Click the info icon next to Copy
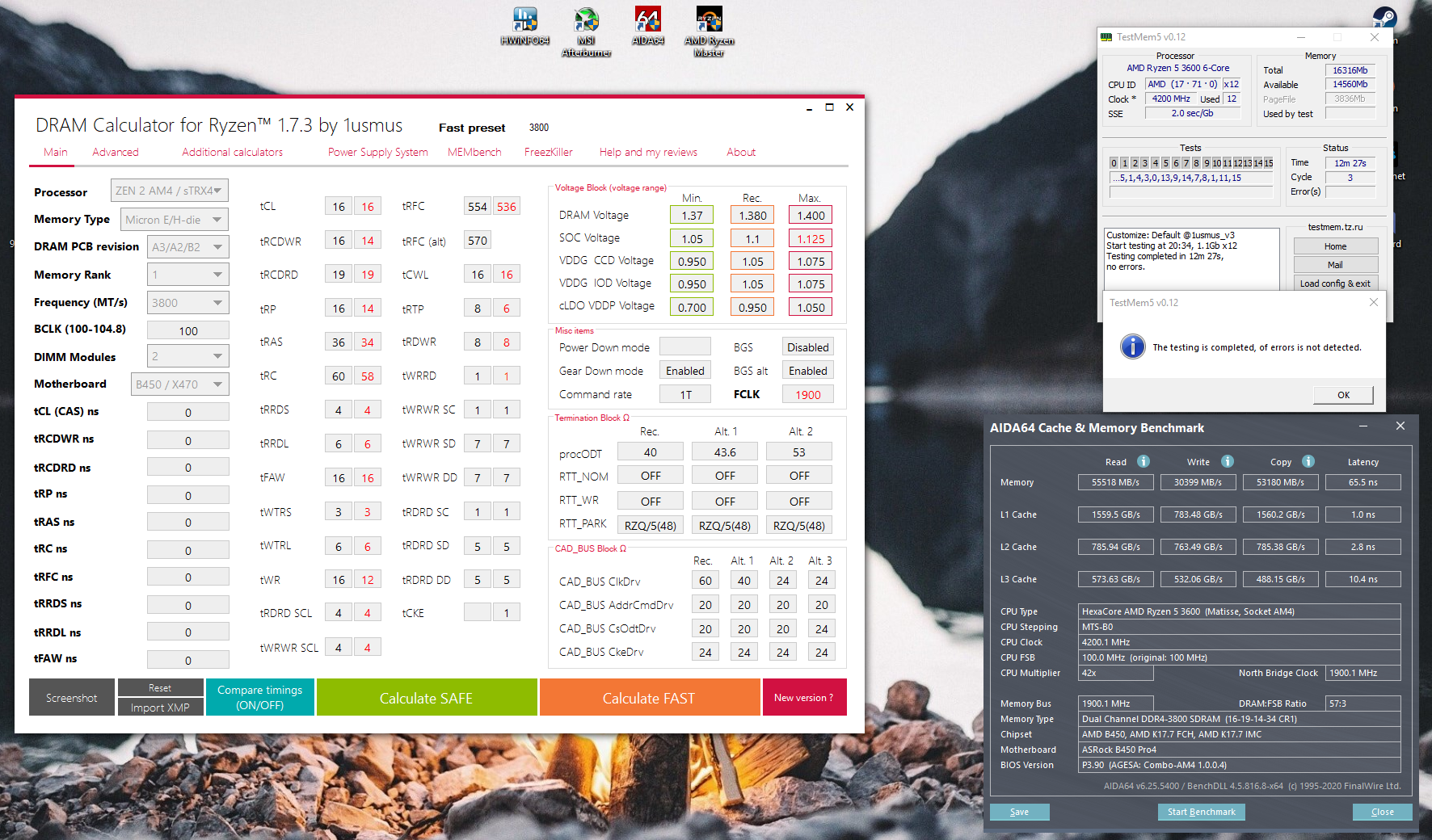1432x840 pixels. 1308,461
